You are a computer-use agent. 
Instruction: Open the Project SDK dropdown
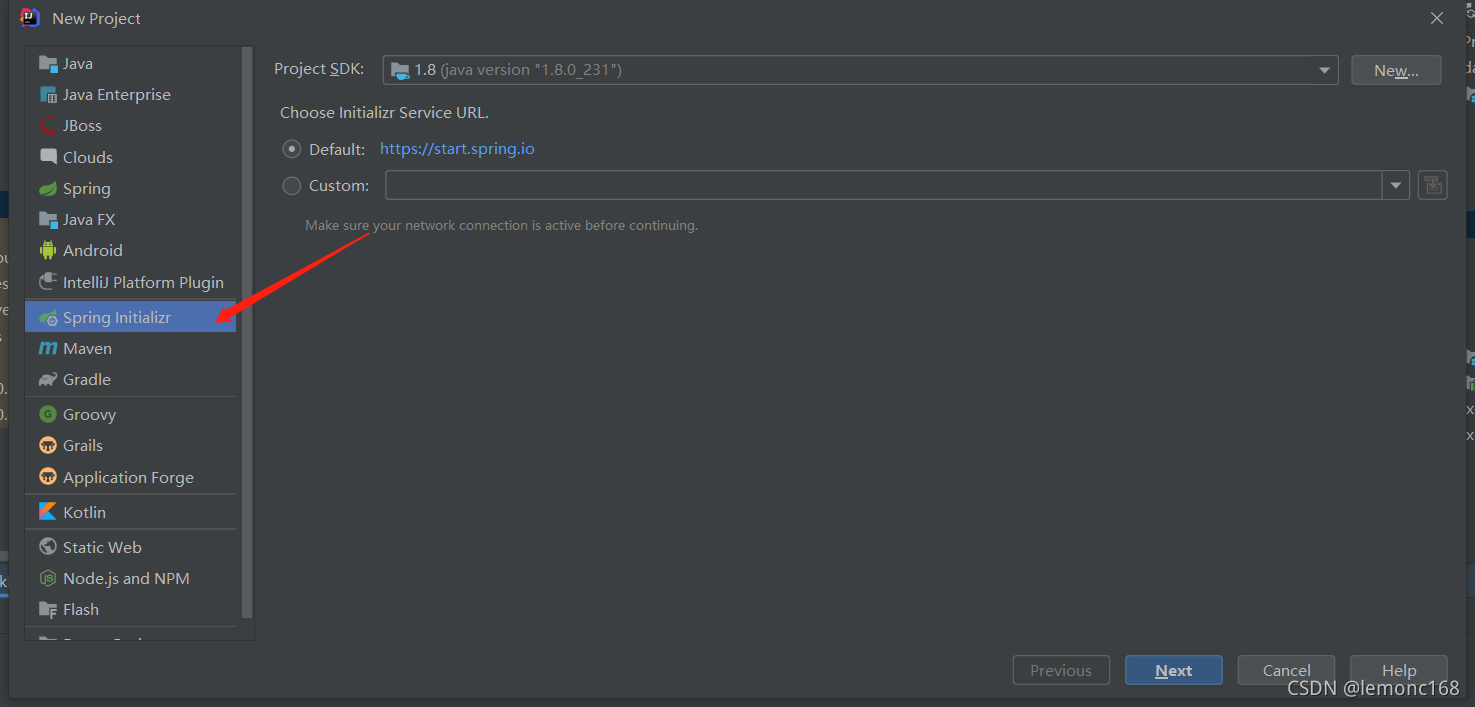(x=860, y=70)
